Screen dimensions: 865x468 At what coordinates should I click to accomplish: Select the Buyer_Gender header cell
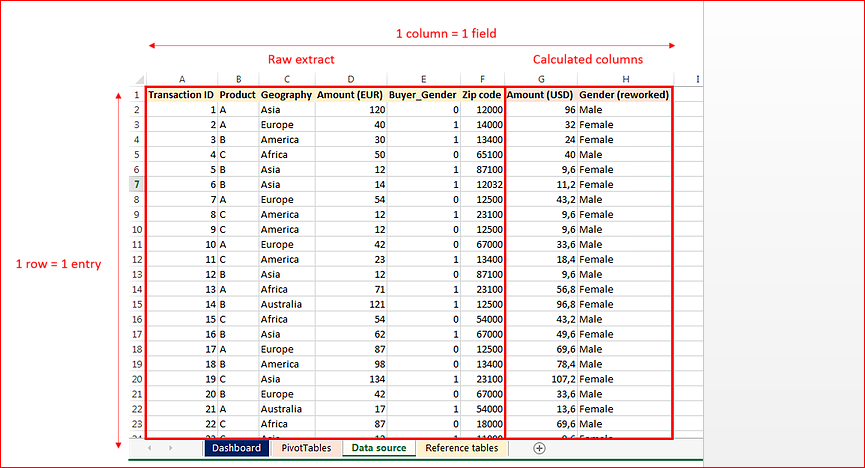[423, 94]
